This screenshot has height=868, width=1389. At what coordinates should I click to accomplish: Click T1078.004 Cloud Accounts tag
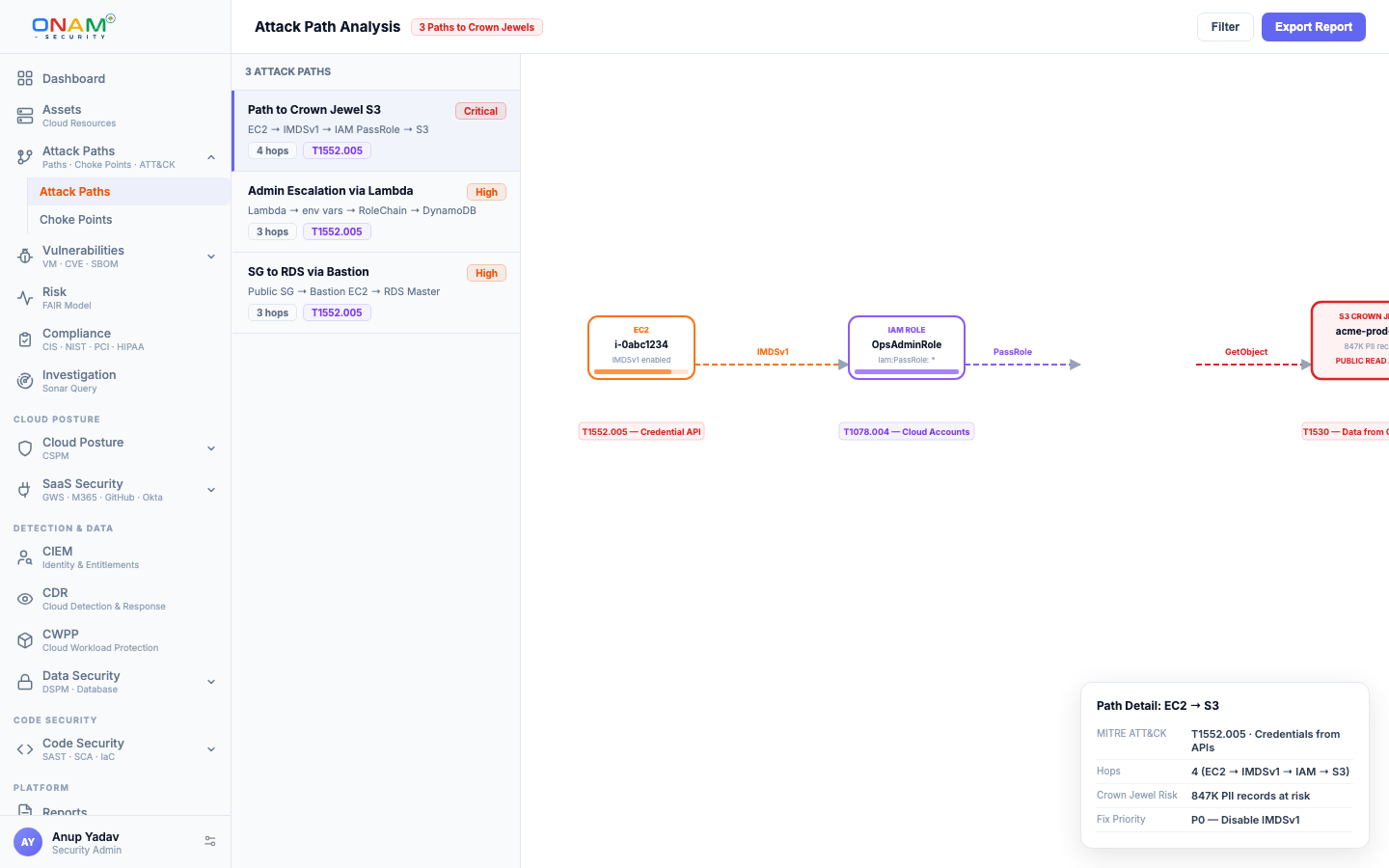pyautogui.click(x=907, y=432)
